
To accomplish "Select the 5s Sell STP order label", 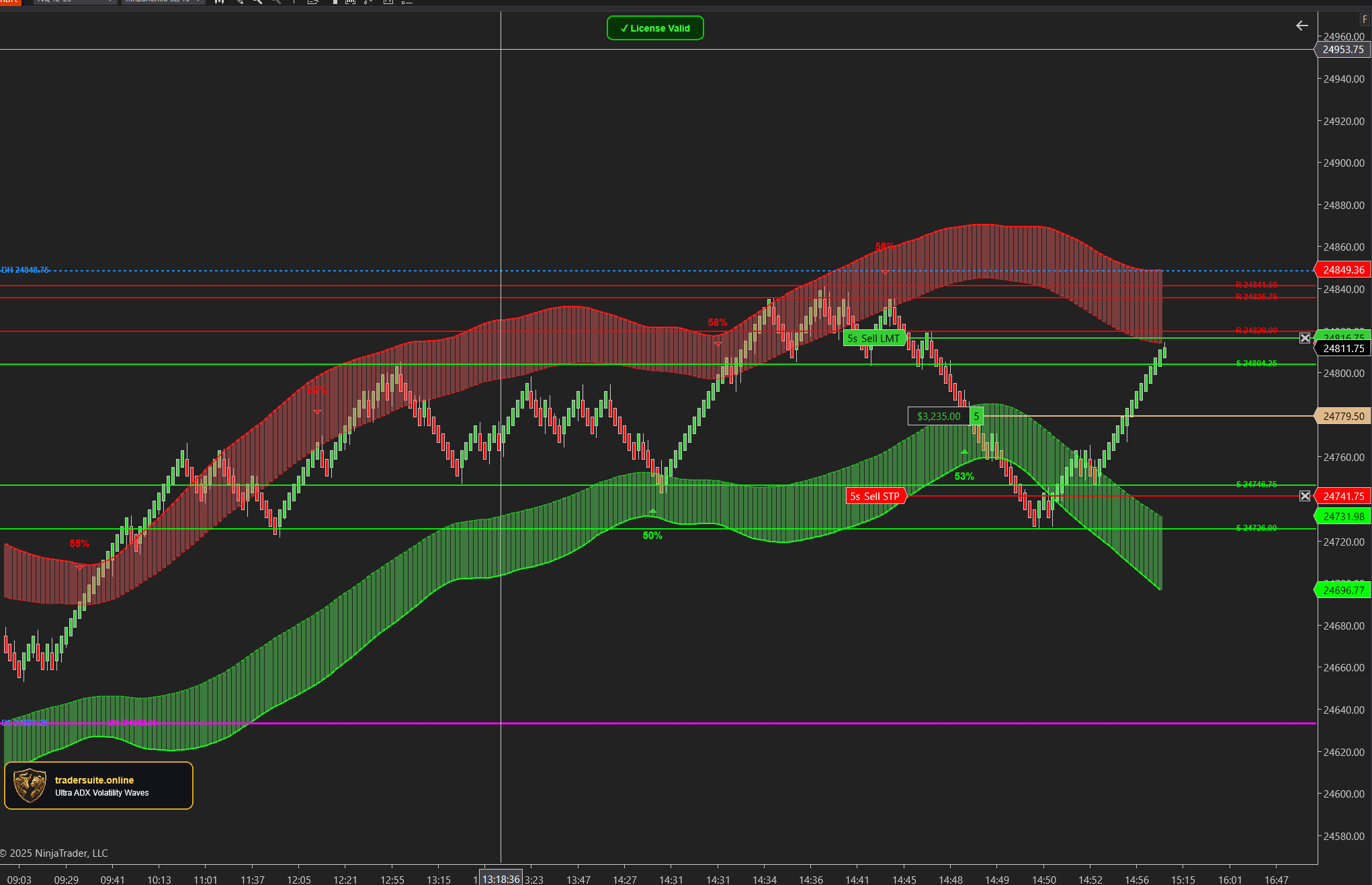I will coord(875,496).
